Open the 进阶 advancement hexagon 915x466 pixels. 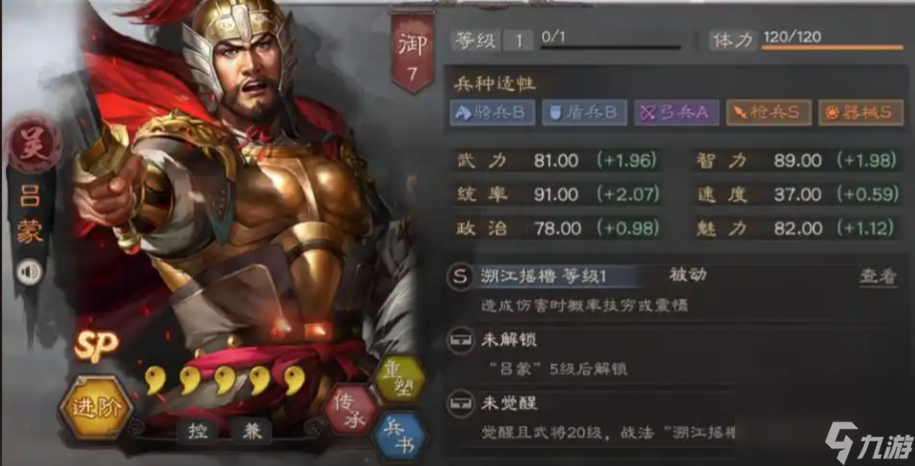[97, 407]
